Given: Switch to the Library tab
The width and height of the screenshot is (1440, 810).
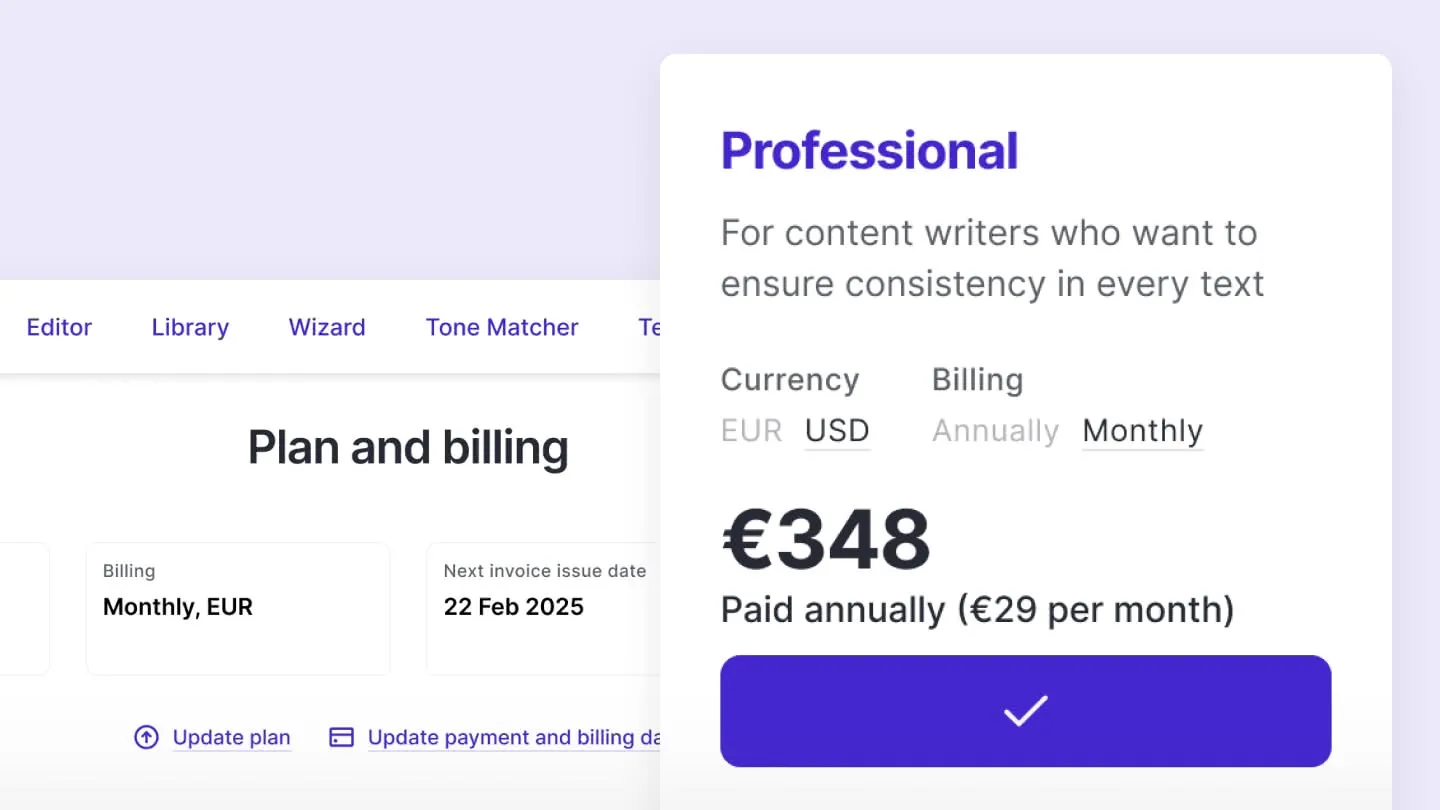Looking at the screenshot, I should [x=189, y=327].
